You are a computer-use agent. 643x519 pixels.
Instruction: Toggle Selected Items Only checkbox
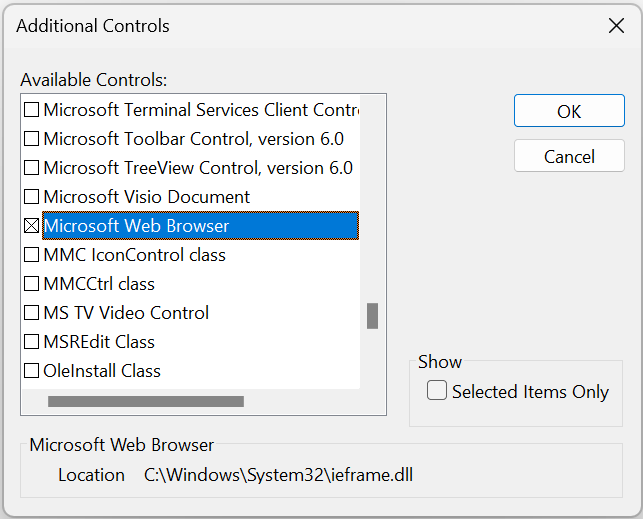(x=437, y=390)
